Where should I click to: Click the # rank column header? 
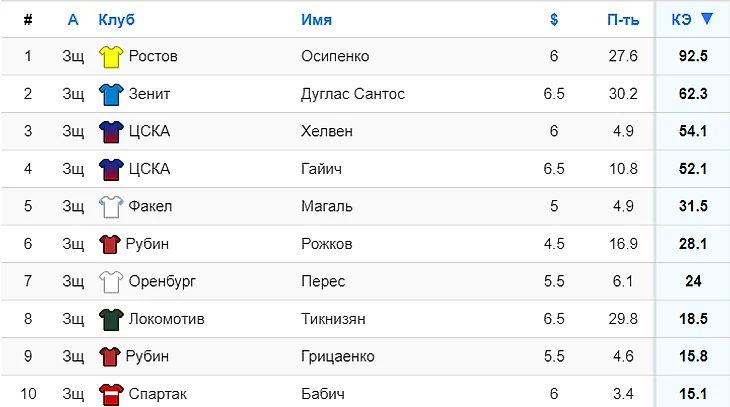point(28,19)
